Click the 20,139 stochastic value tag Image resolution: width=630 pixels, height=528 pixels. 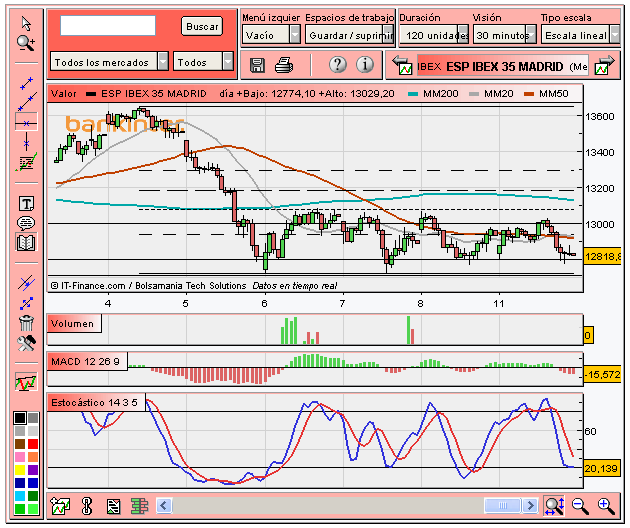(x=601, y=469)
